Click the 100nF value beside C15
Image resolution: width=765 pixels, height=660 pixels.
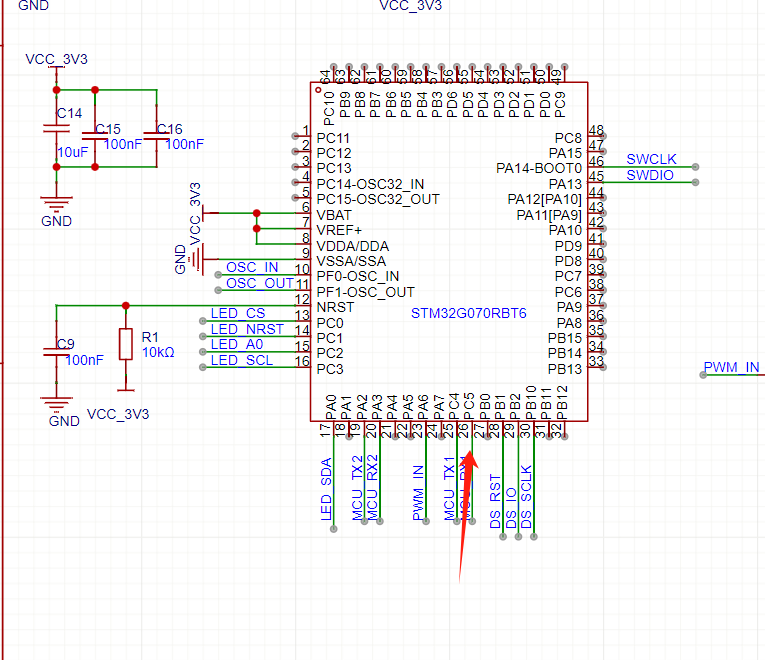point(123,144)
